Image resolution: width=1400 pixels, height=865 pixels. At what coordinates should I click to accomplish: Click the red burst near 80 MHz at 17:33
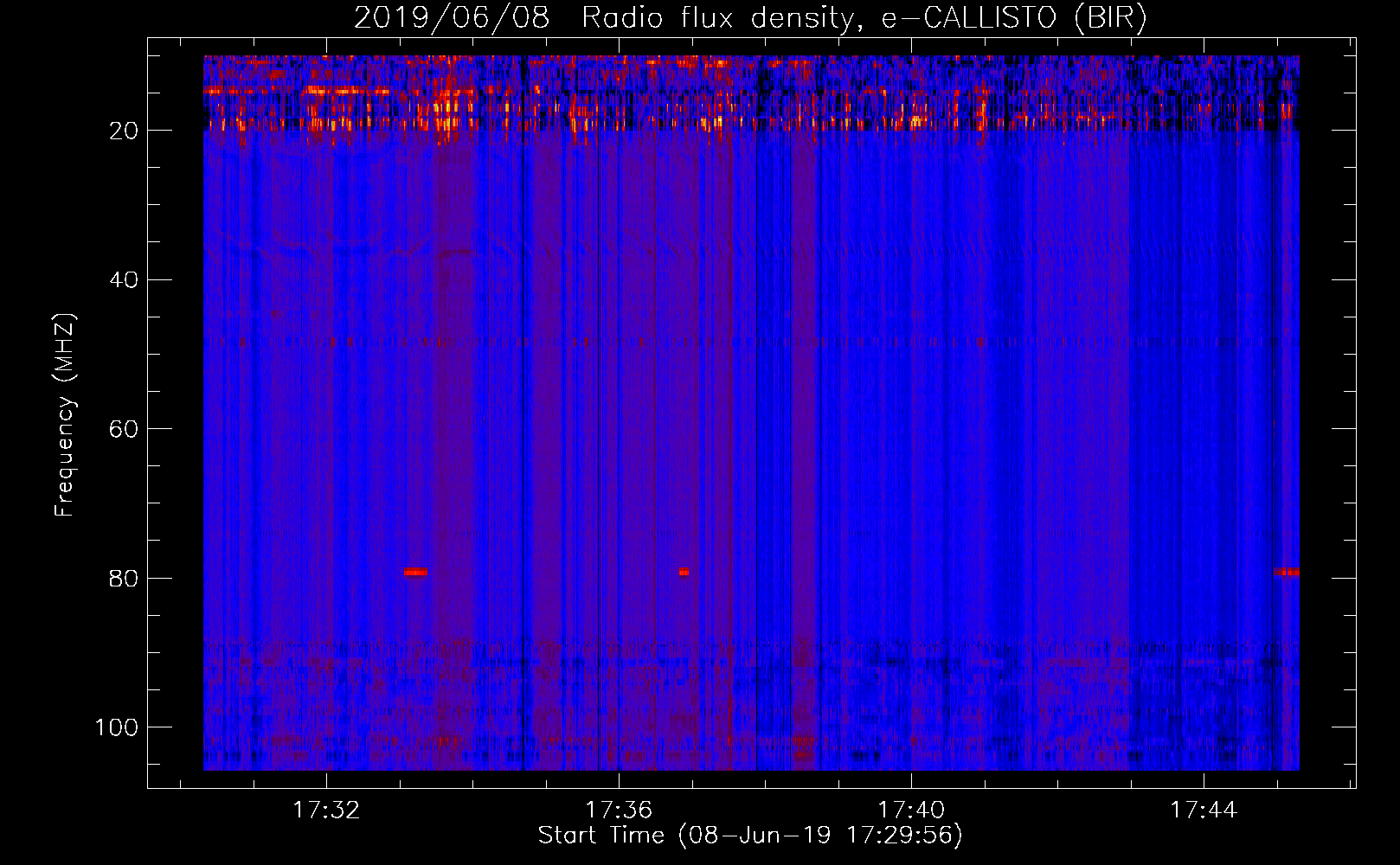pos(415,572)
